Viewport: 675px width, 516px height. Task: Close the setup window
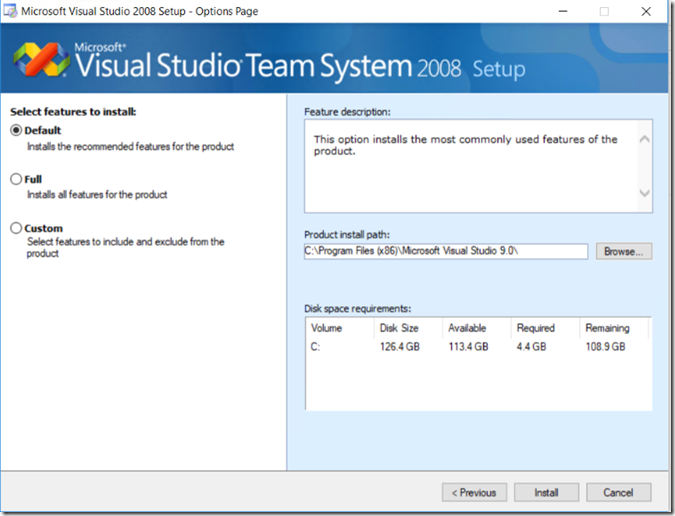646,11
